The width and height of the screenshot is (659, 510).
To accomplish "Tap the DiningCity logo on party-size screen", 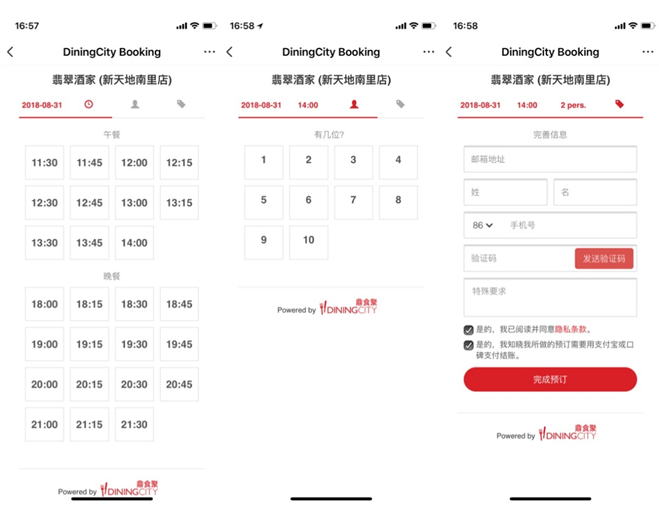I will pos(348,307).
